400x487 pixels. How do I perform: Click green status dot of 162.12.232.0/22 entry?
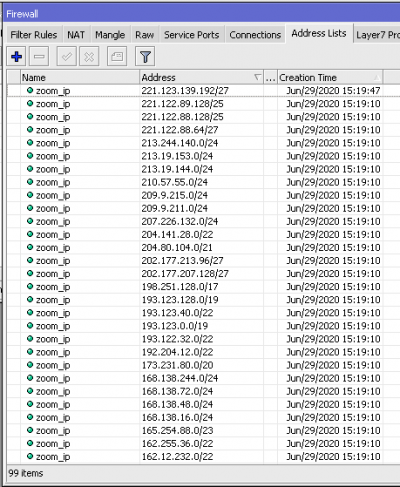tap(30, 456)
